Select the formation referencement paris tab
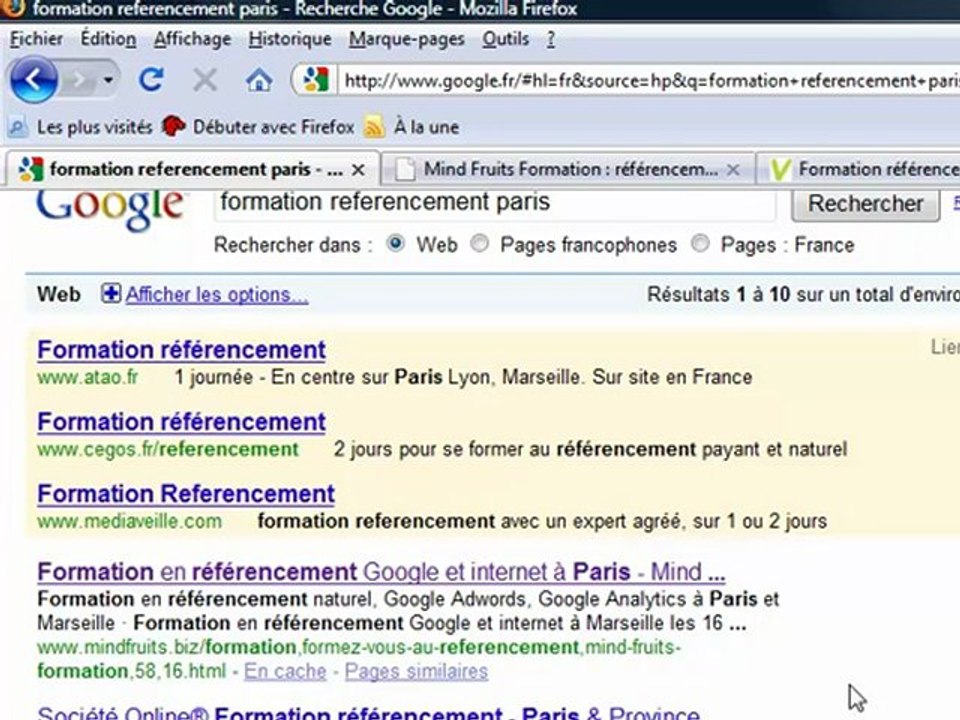This screenshot has width=960, height=720. pos(193,170)
